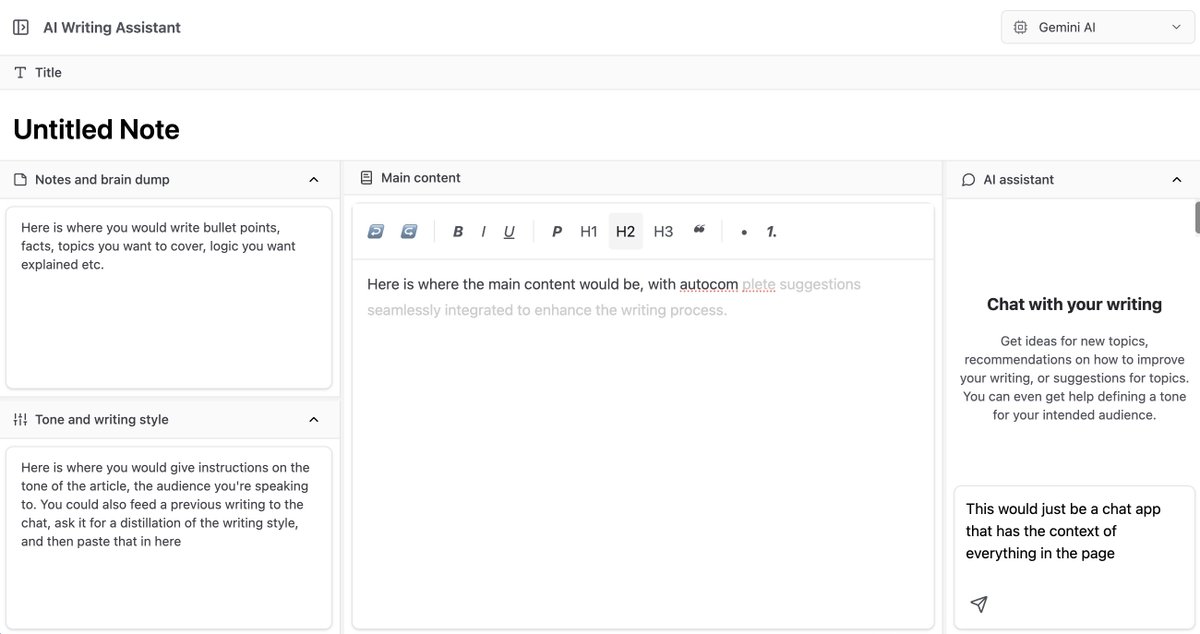Insert a bulleted list
The height and width of the screenshot is (634, 1200).
point(744,232)
